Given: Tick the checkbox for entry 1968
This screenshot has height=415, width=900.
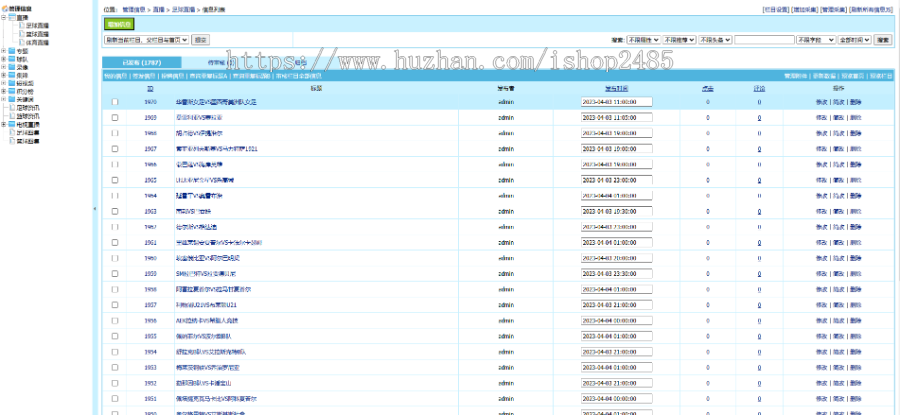Looking at the screenshot, I should coord(115,133).
